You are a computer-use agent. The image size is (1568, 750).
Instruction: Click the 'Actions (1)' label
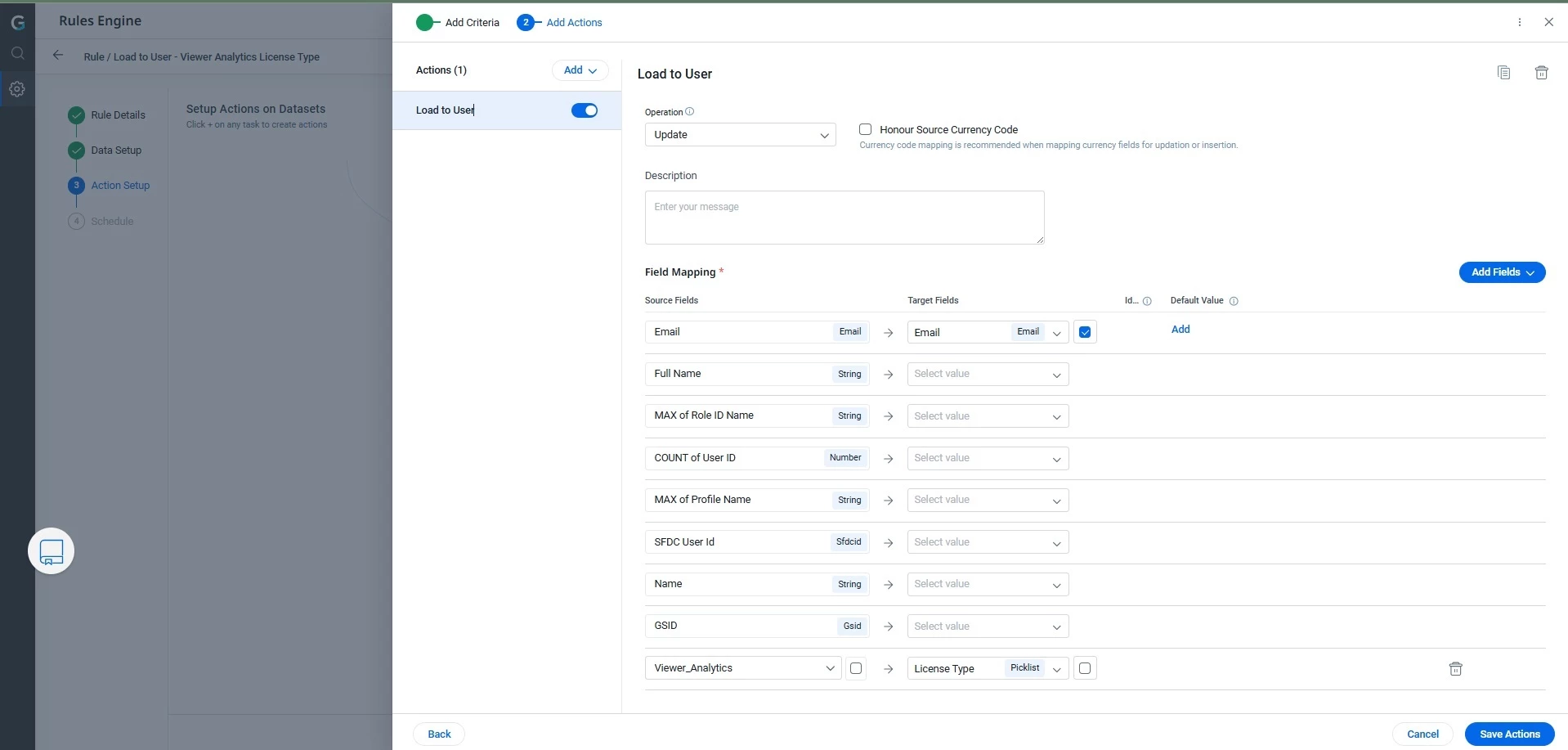click(x=441, y=70)
